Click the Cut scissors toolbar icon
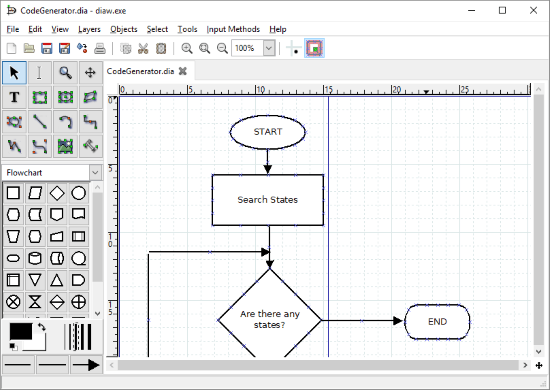550x390 pixels. pos(143,48)
